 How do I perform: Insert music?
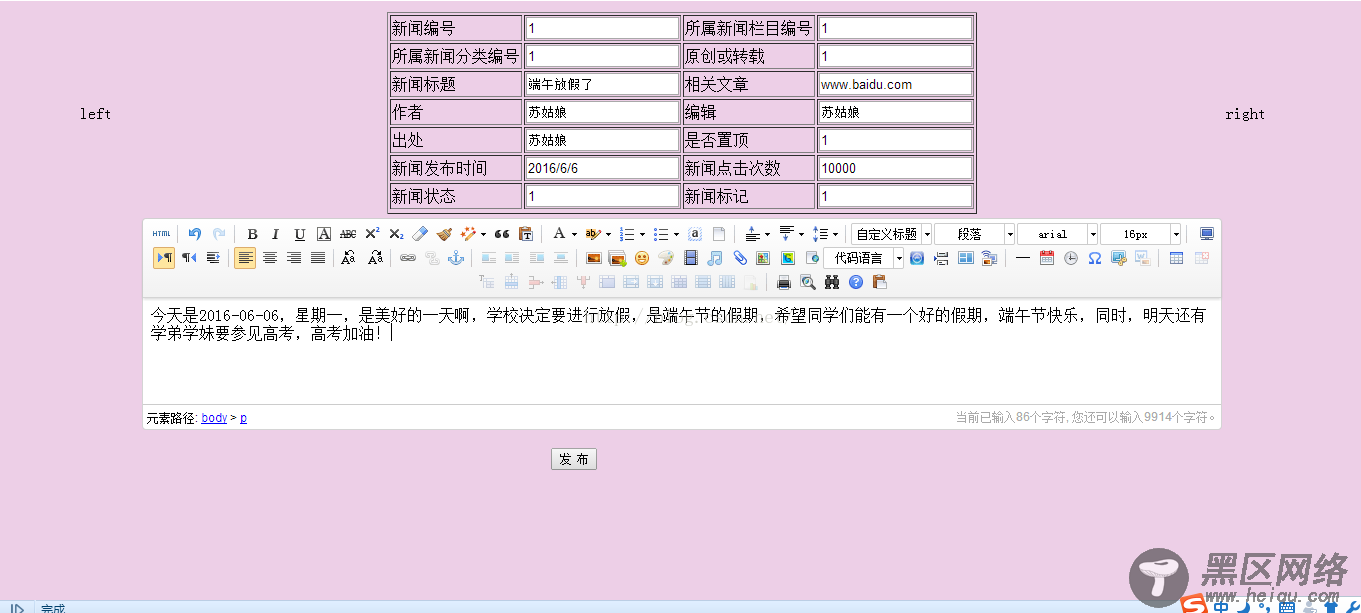coord(715,258)
